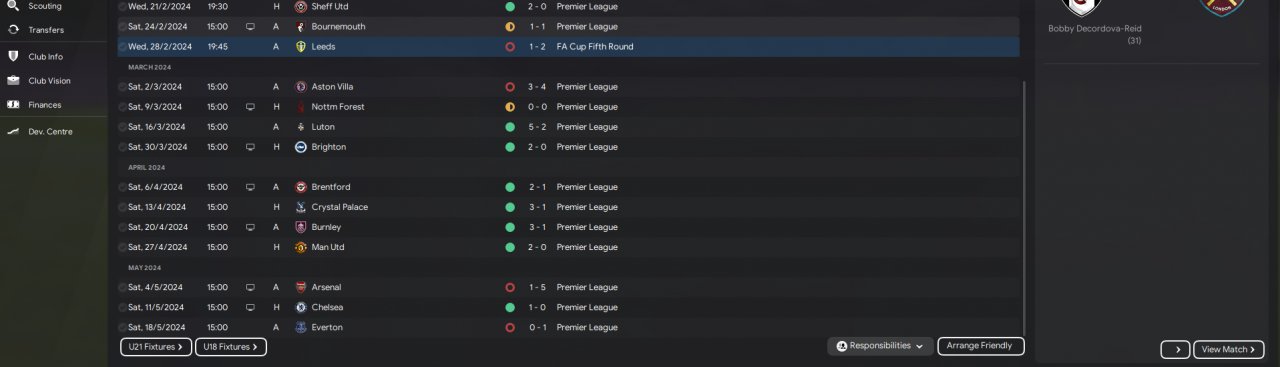Click the Man Utd club crest

(x=301, y=247)
